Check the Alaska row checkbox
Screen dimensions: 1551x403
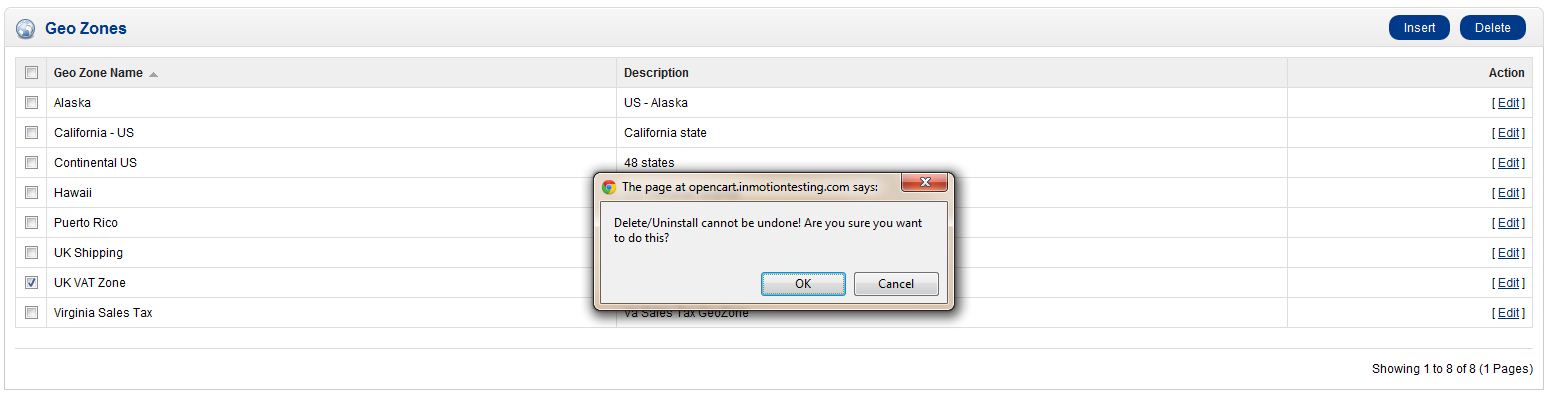pyautogui.click(x=32, y=103)
